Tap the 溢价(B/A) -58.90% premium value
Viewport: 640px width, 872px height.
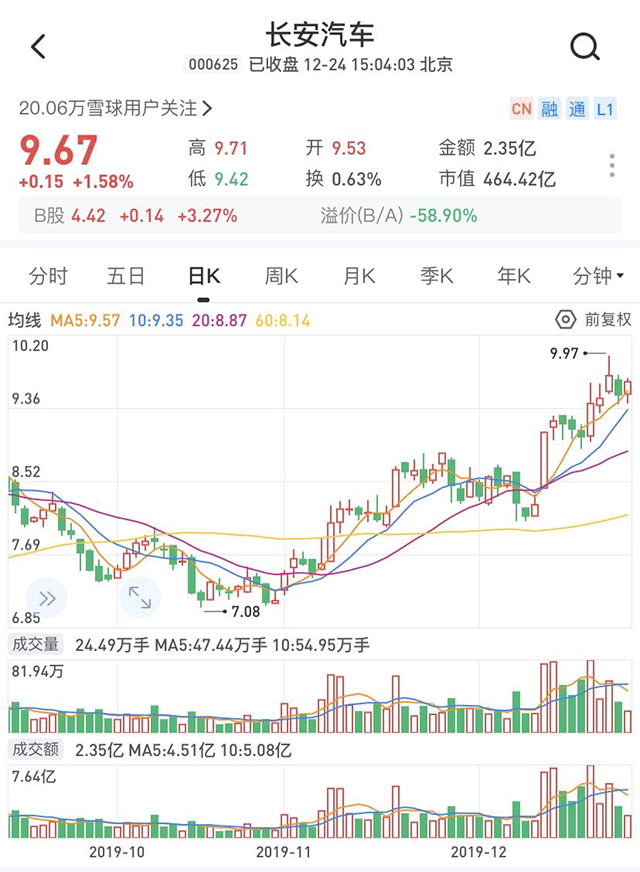(399, 215)
